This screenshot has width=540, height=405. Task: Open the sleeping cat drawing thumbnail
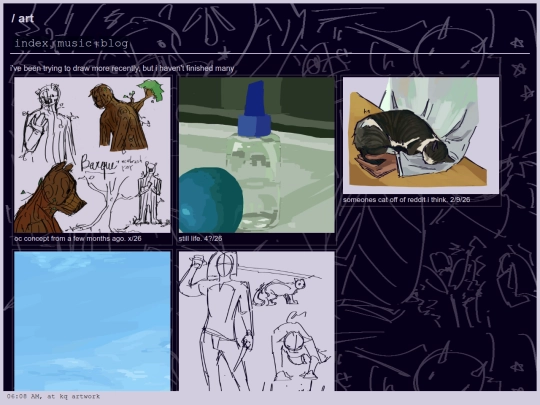point(421,135)
